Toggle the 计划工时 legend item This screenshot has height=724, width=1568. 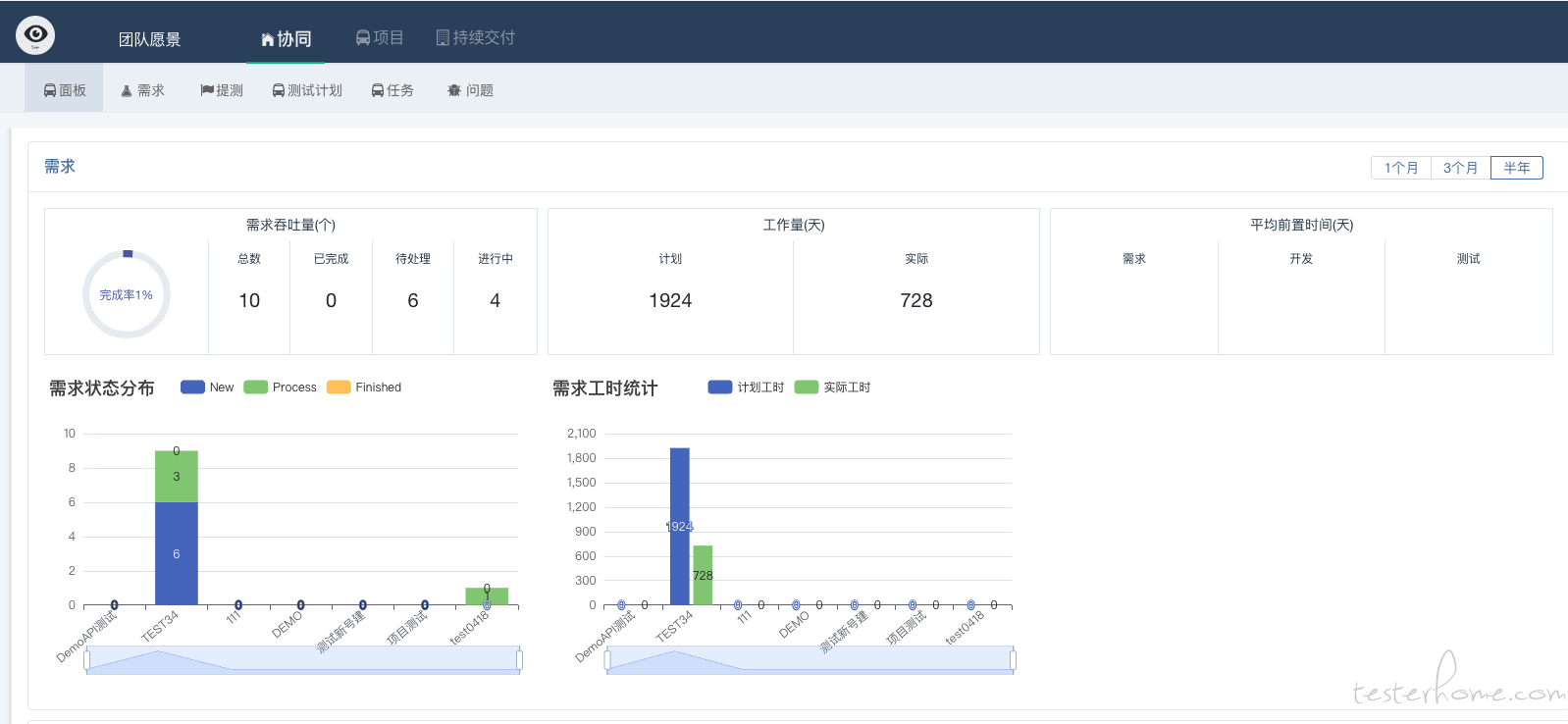coord(746,388)
